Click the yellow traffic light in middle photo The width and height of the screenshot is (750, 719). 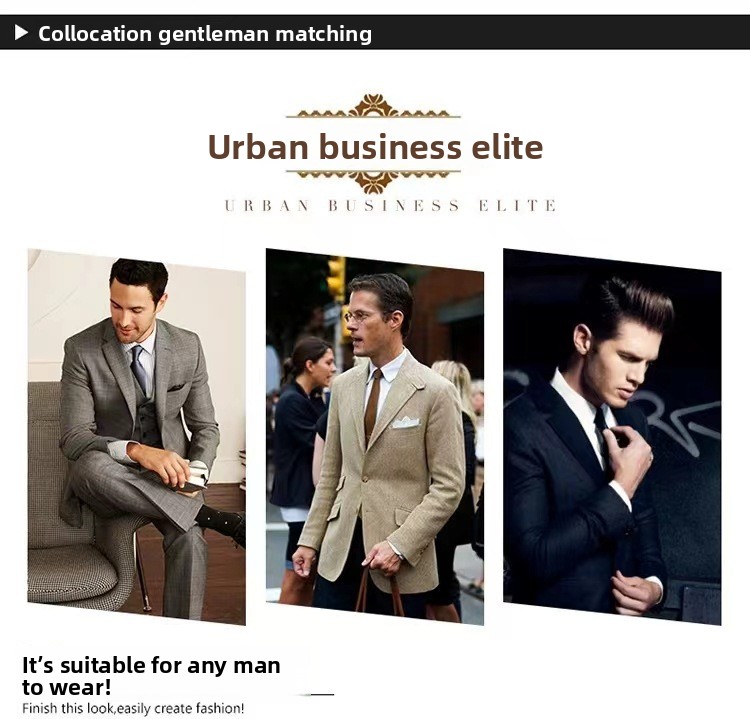click(x=336, y=278)
